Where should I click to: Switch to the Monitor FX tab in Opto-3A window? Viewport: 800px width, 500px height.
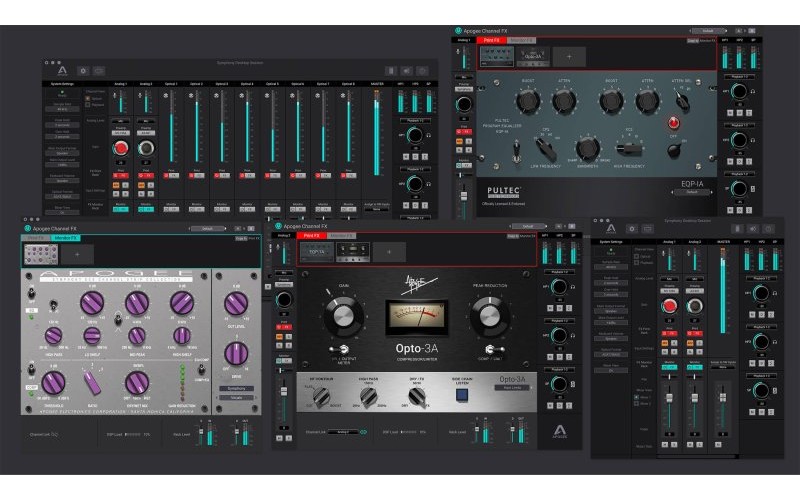pos(341,236)
